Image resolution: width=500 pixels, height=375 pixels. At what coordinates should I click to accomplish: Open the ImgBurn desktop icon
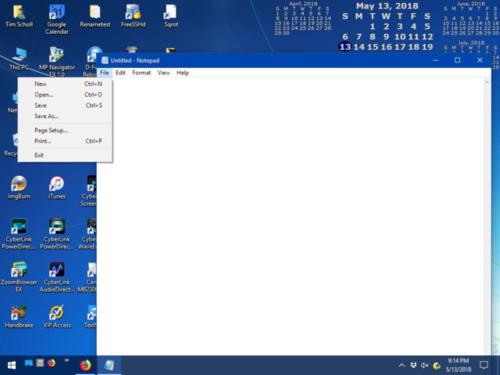(19, 188)
